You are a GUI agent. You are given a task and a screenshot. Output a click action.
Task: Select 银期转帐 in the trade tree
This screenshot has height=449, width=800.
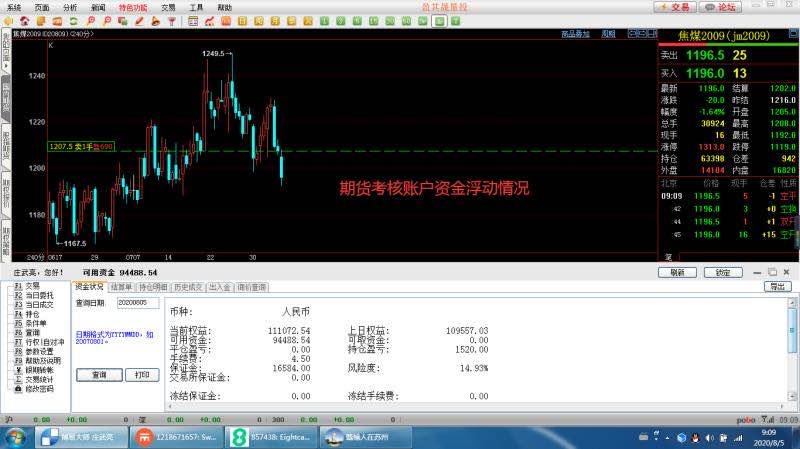point(34,369)
